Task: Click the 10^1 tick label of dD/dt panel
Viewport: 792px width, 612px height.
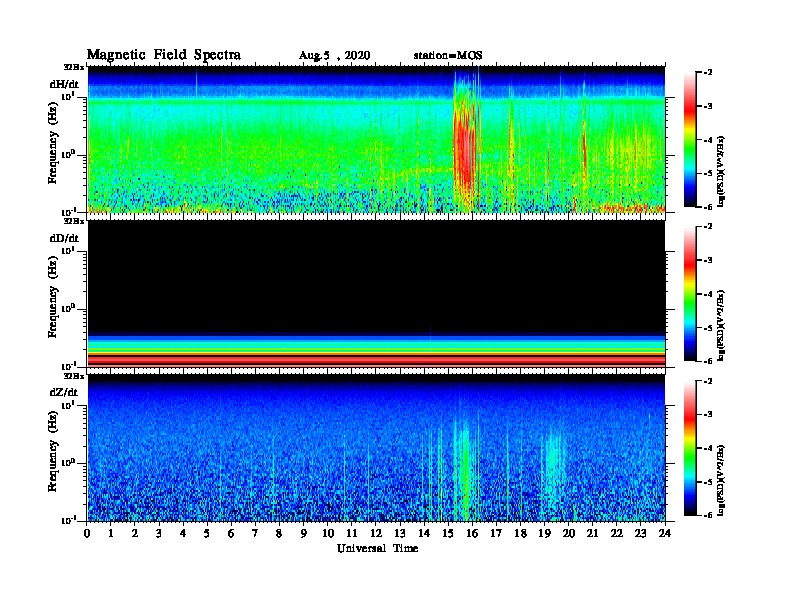Action: click(x=69, y=251)
